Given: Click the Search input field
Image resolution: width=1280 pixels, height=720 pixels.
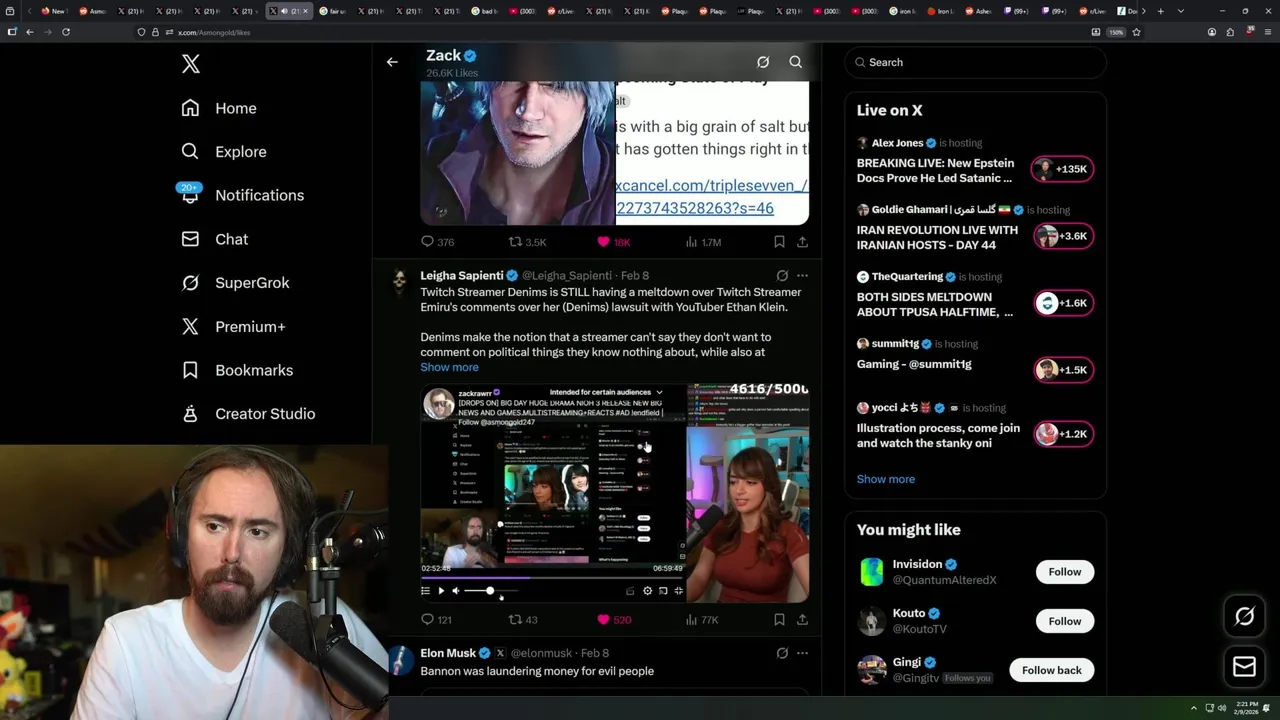Looking at the screenshot, I should (x=975, y=62).
